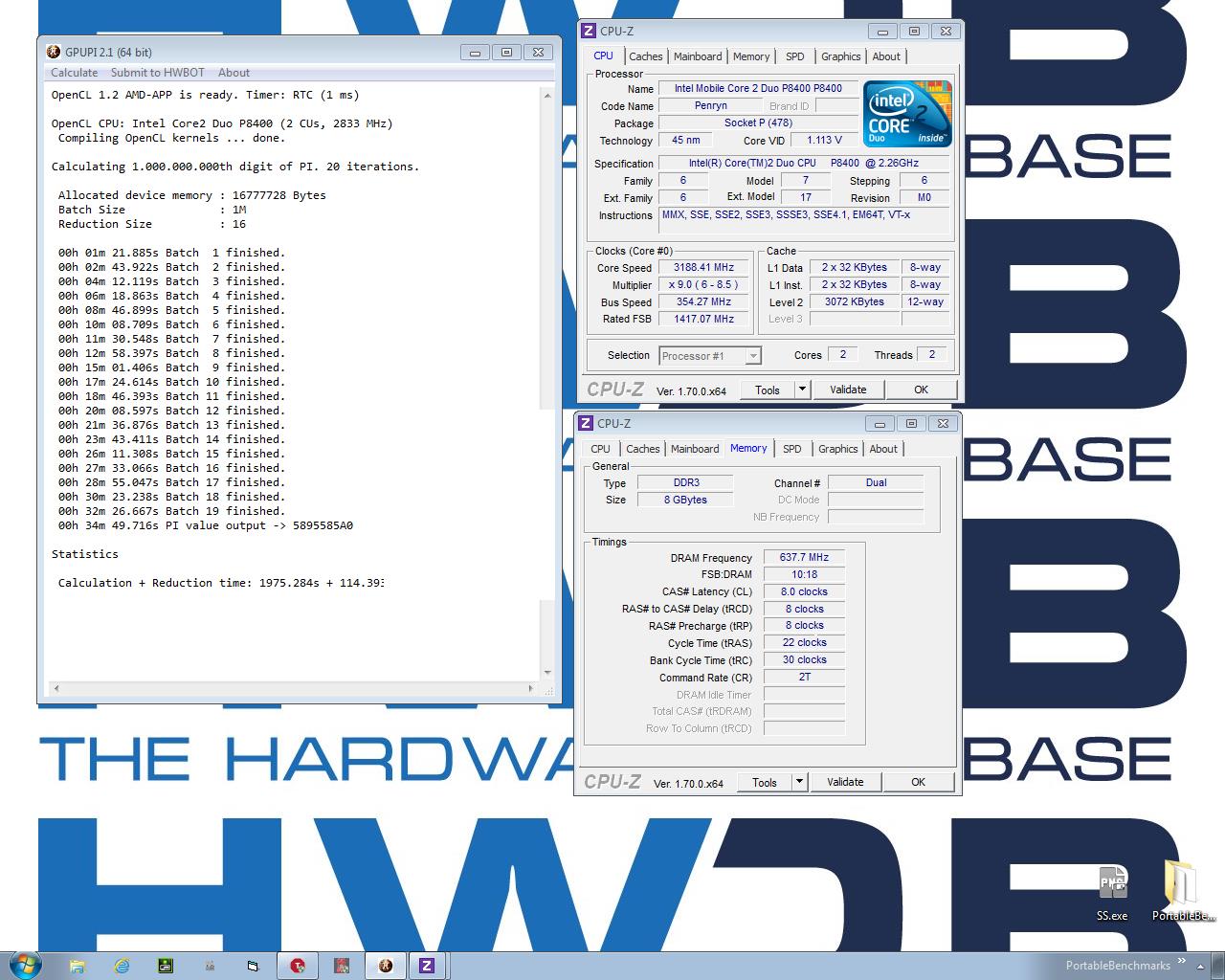Click Tools button in CPU-Z processor window
The height and width of the screenshot is (980, 1225).
[x=768, y=390]
